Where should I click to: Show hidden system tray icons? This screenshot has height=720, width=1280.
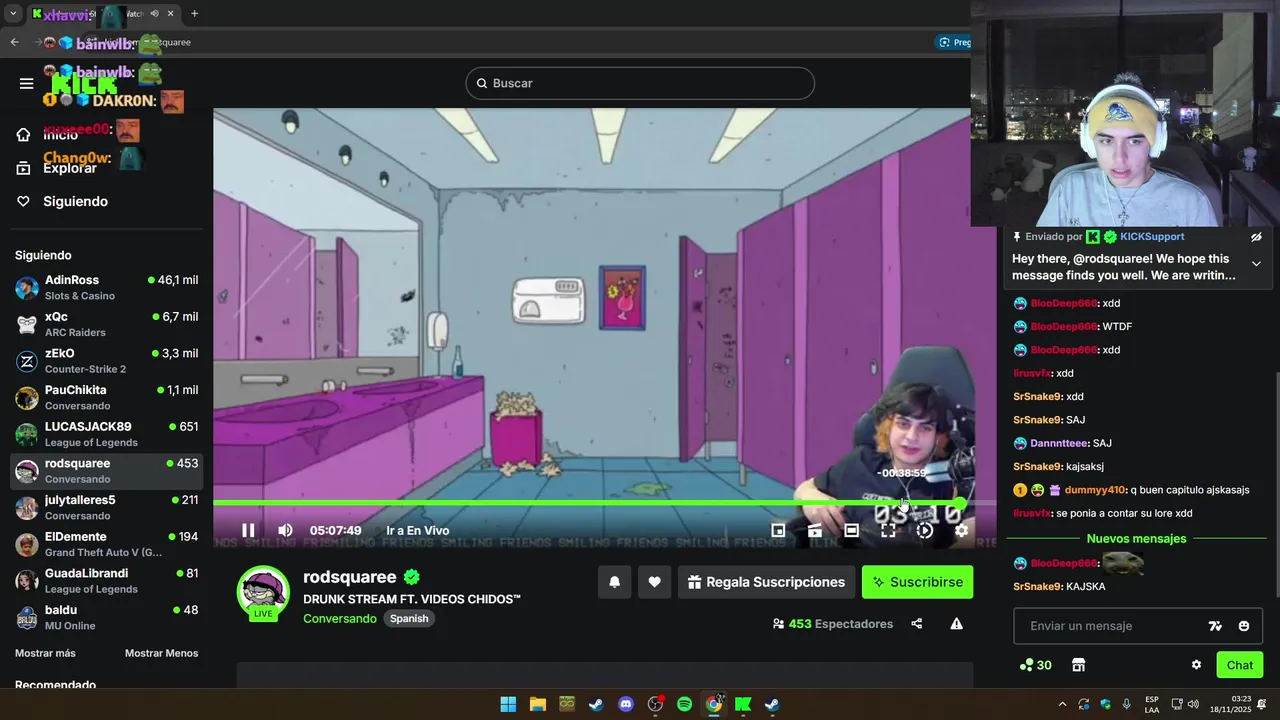click(x=1062, y=704)
